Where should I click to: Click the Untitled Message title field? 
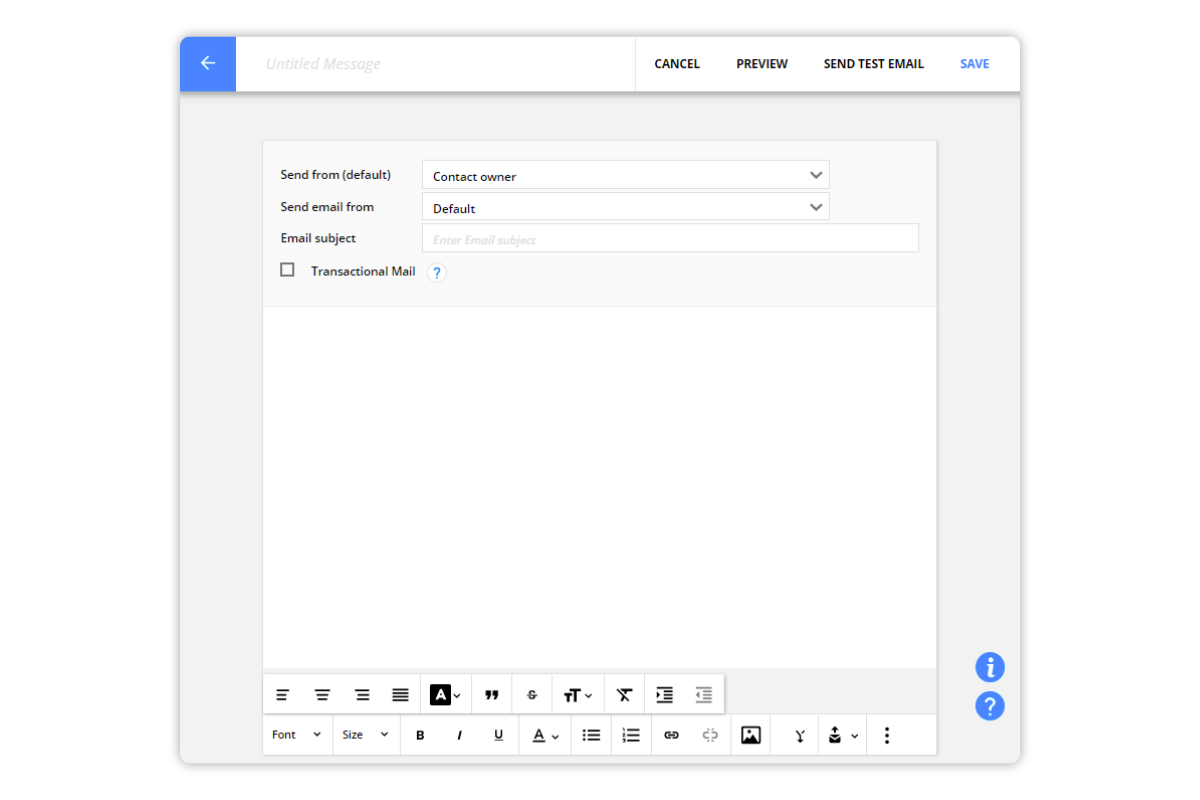(x=435, y=64)
